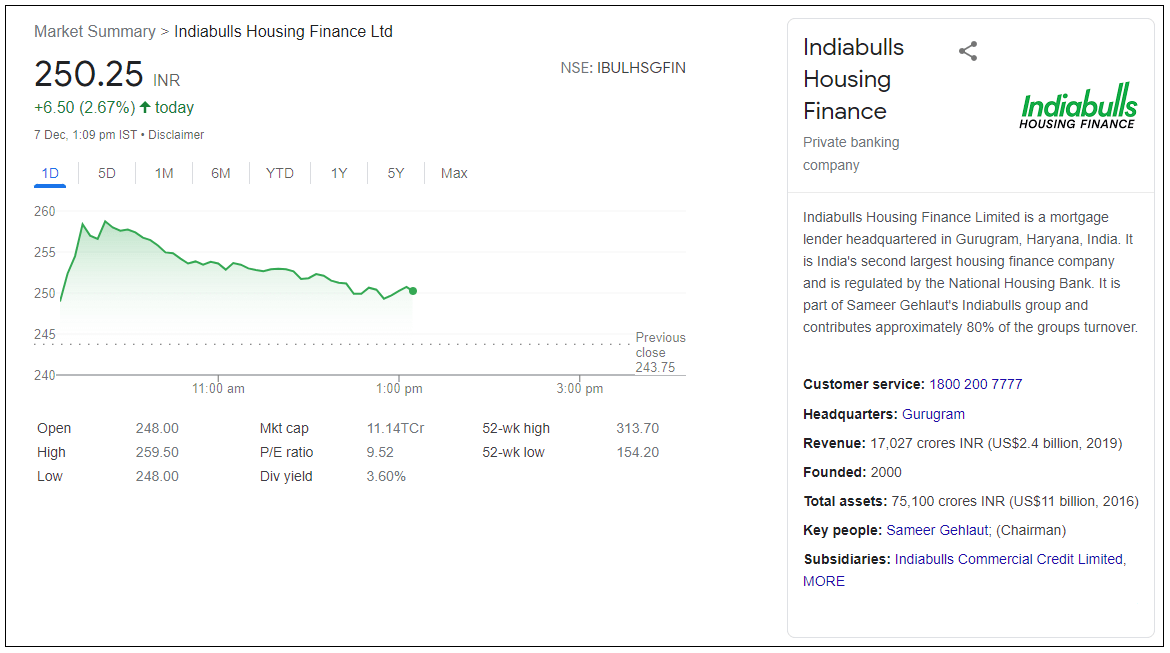
Task: Show the Max range chart
Action: (454, 173)
